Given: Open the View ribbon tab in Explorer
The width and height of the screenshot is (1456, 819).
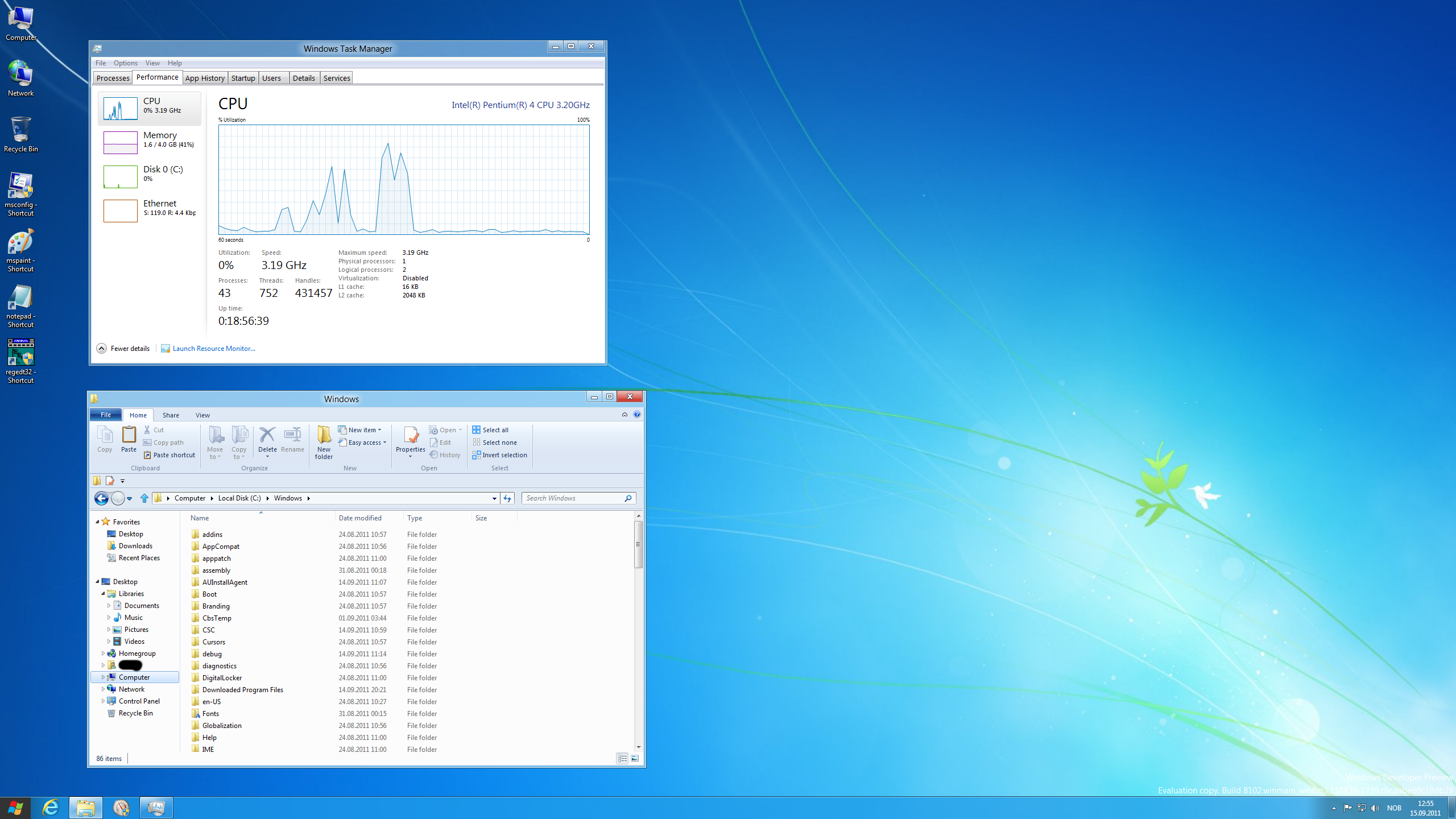Looking at the screenshot, I should [x=202, y=415].
